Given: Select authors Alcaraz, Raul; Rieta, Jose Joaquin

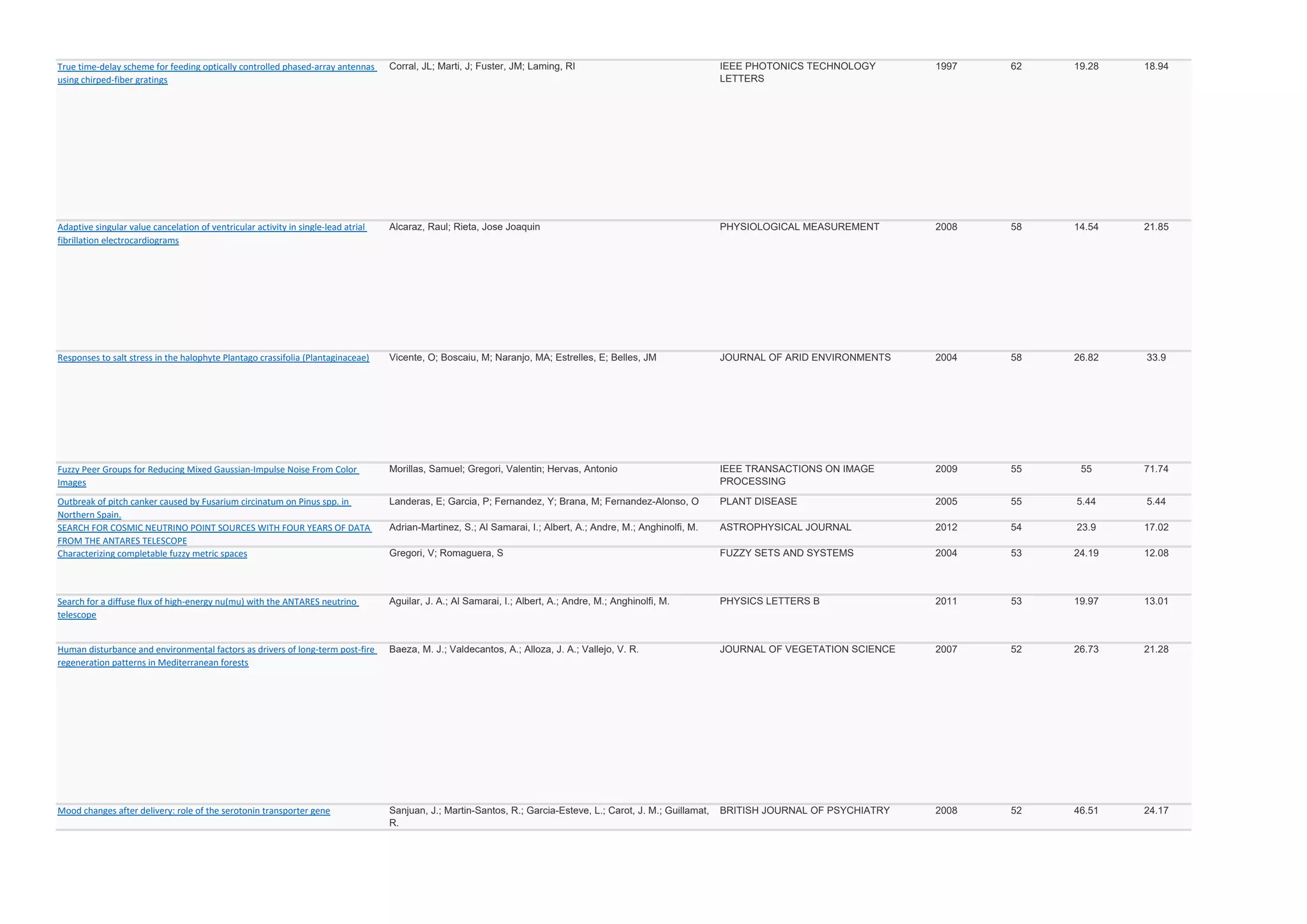Looking at the screenshot, I should (465, 227).
